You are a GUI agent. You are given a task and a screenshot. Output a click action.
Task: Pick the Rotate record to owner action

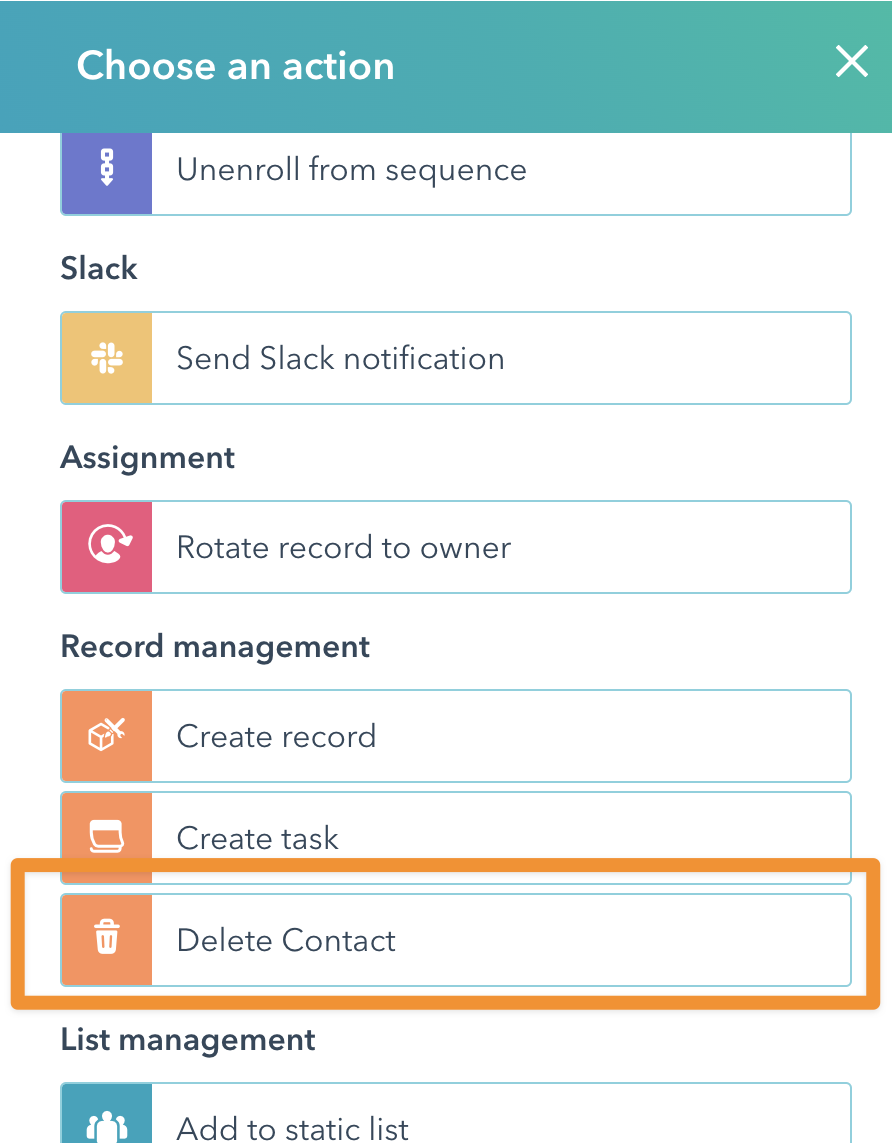[x=343, y=547]
